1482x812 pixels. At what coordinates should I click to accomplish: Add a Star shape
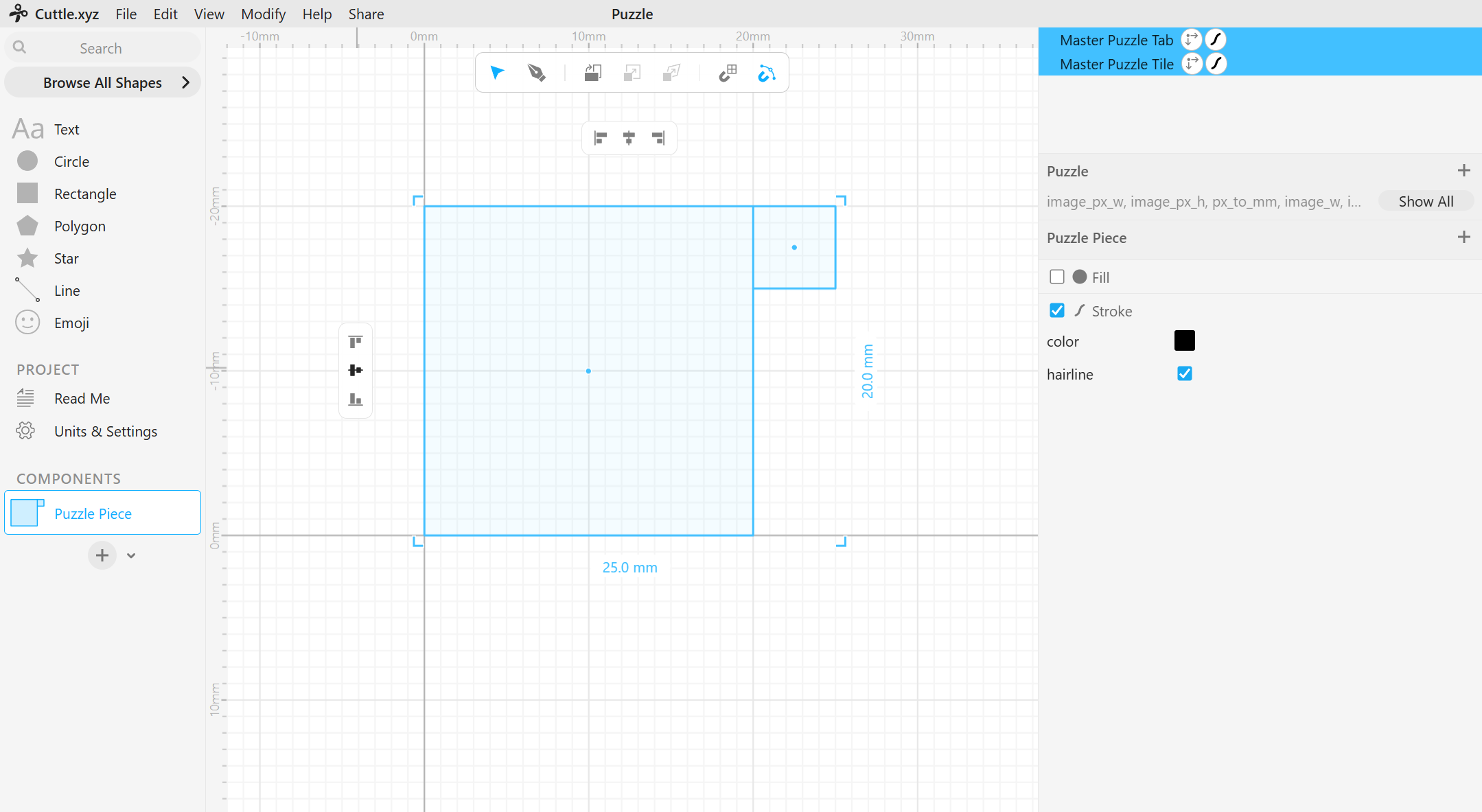67,258
